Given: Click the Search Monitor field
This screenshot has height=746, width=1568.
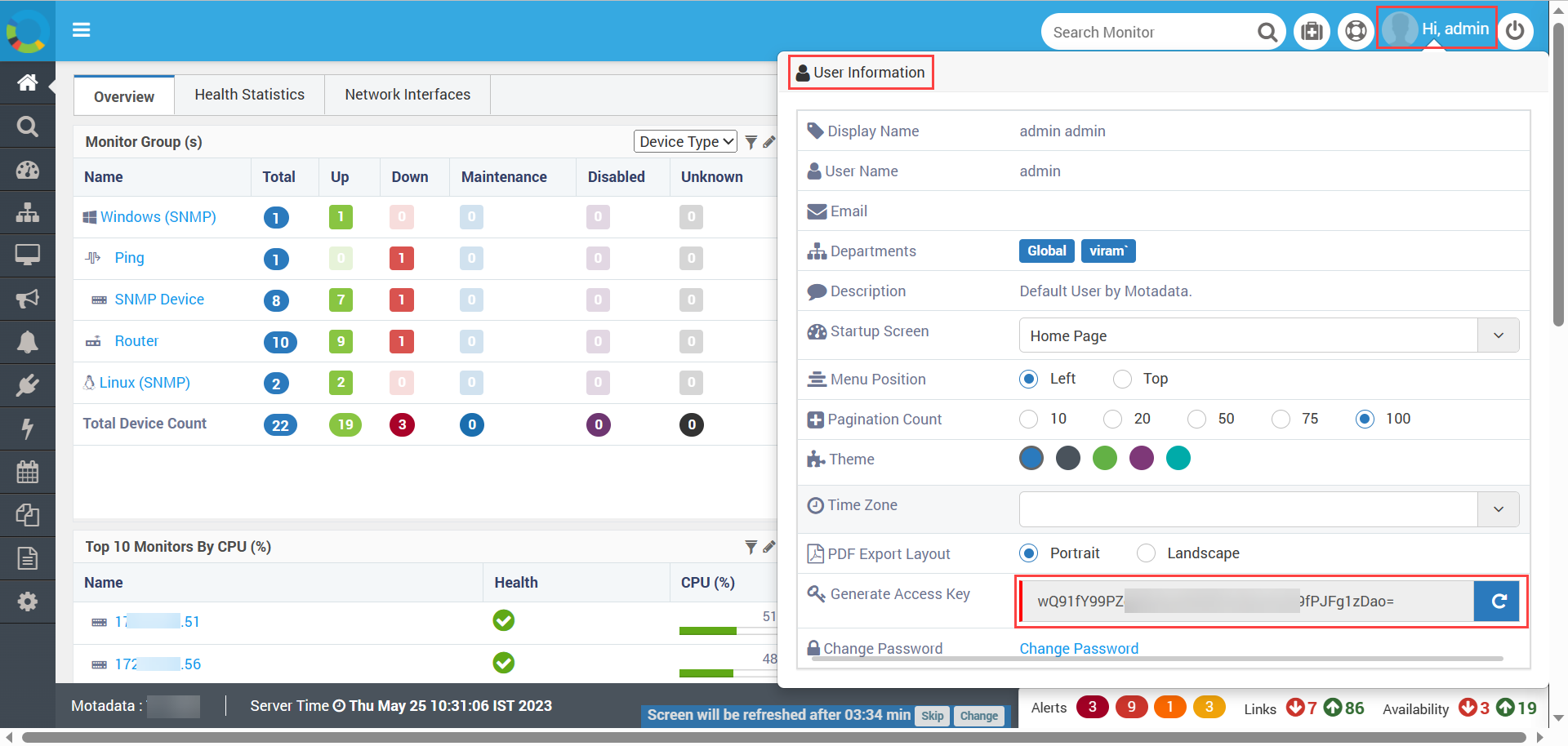Looking at the screenshot, I should pos(1147,33).
